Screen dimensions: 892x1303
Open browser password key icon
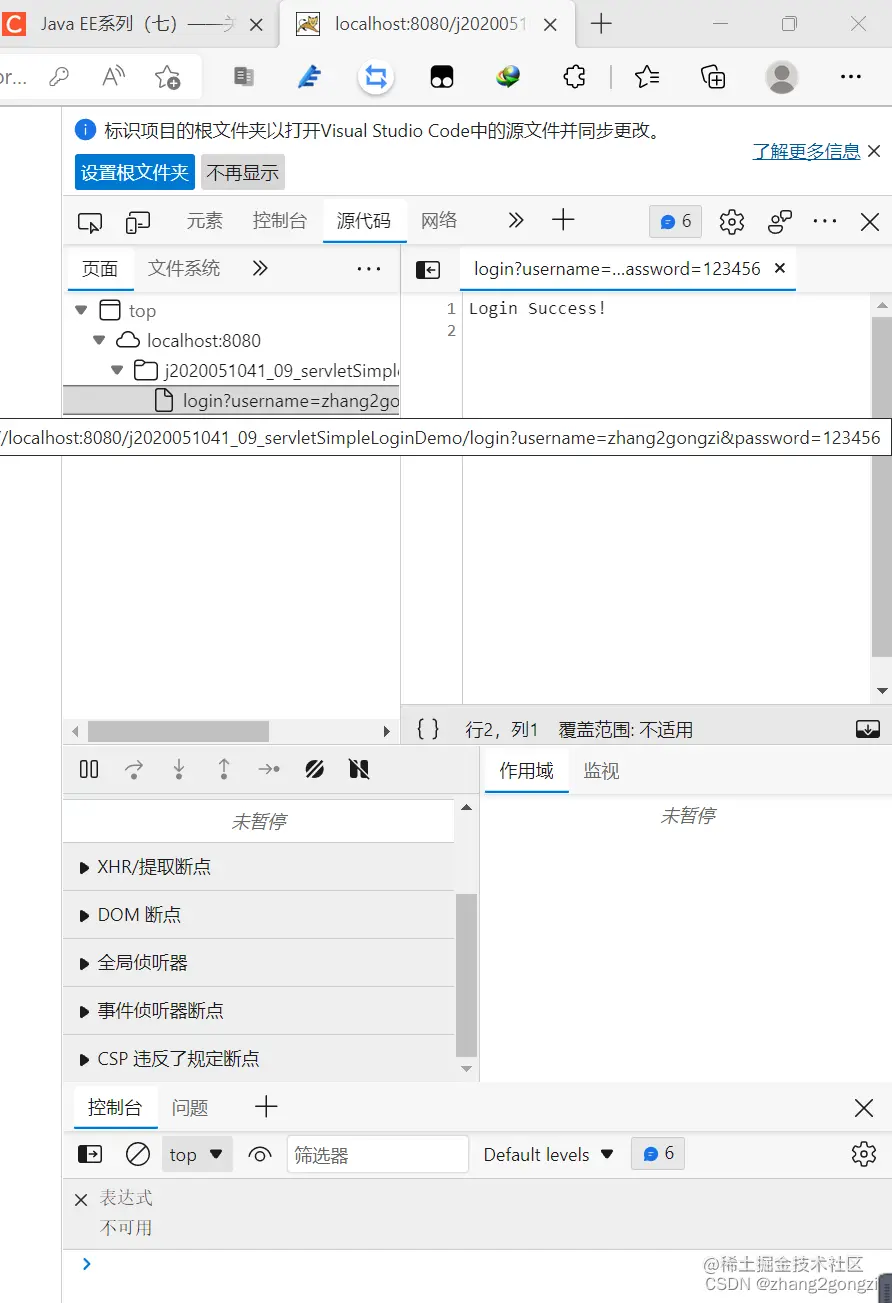[59, 76]
